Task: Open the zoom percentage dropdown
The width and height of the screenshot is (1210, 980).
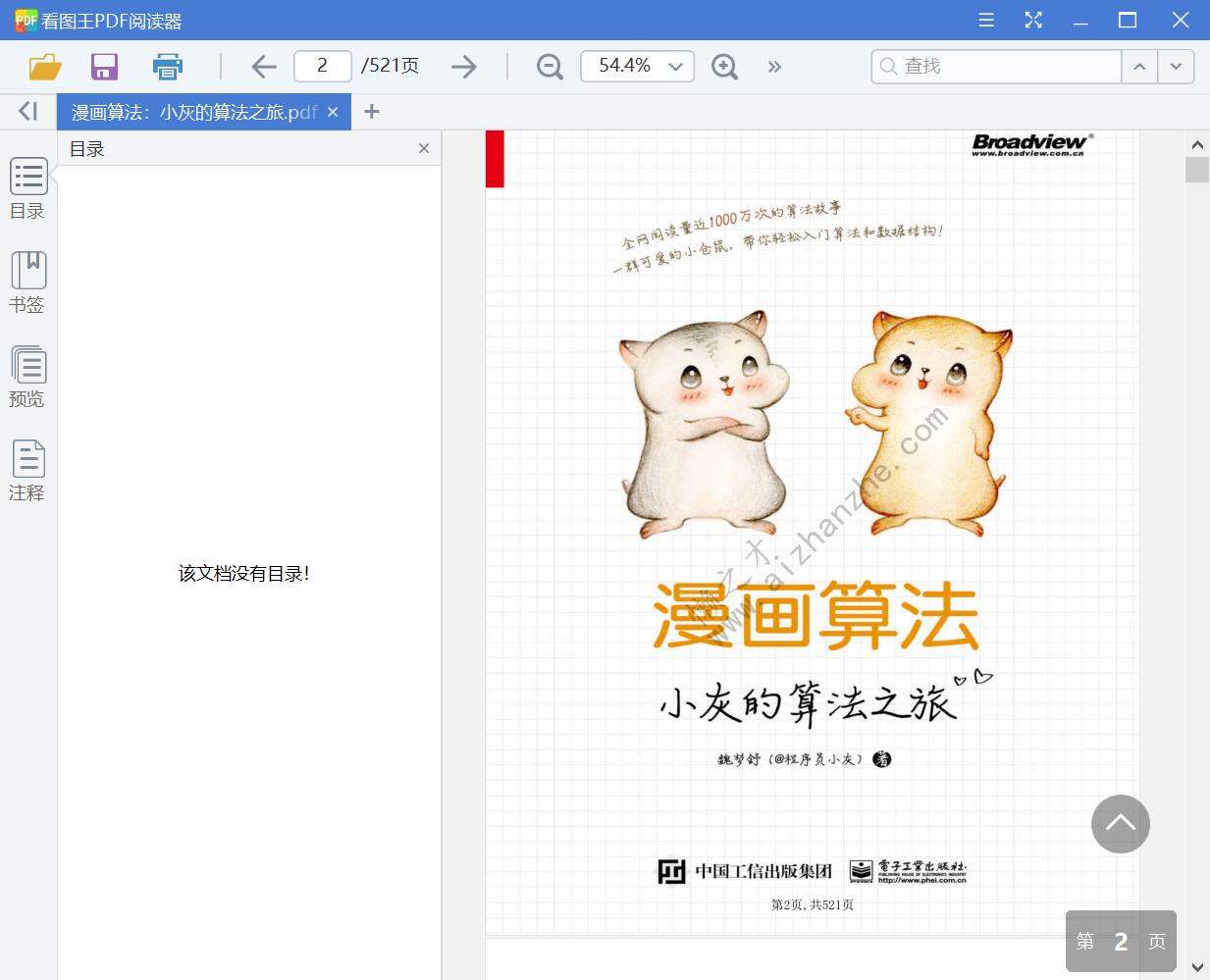Action: click(x=674, y=66)
